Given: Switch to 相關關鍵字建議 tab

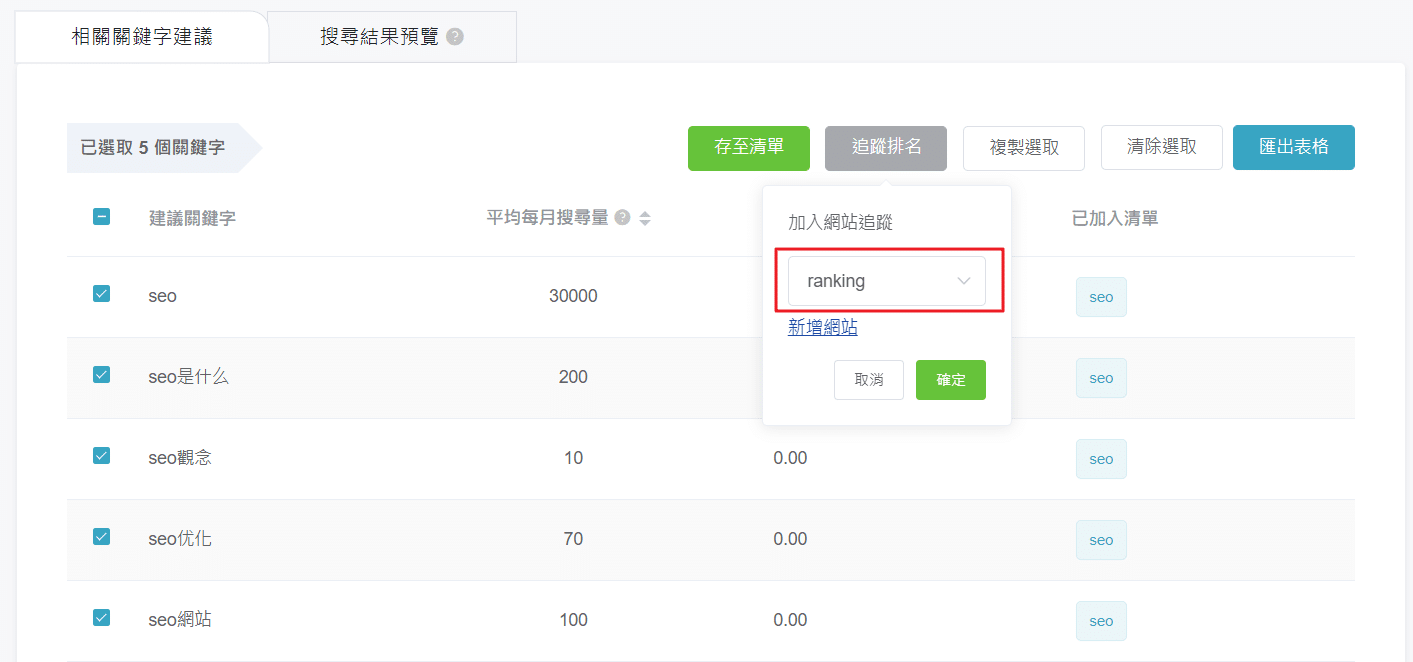Looking at the screenshot, I should click(x=142, y=37).
